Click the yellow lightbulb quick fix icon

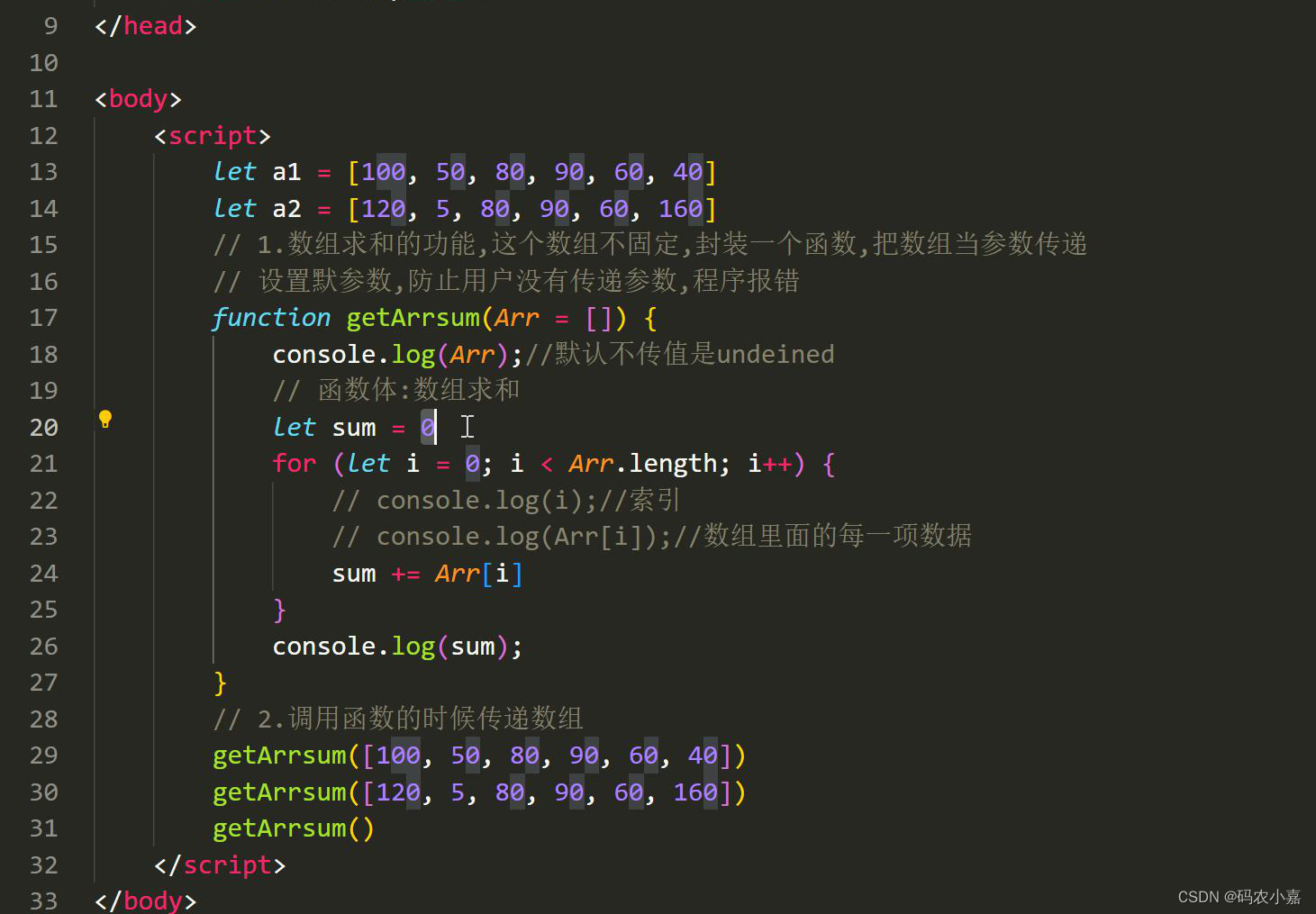105,418
